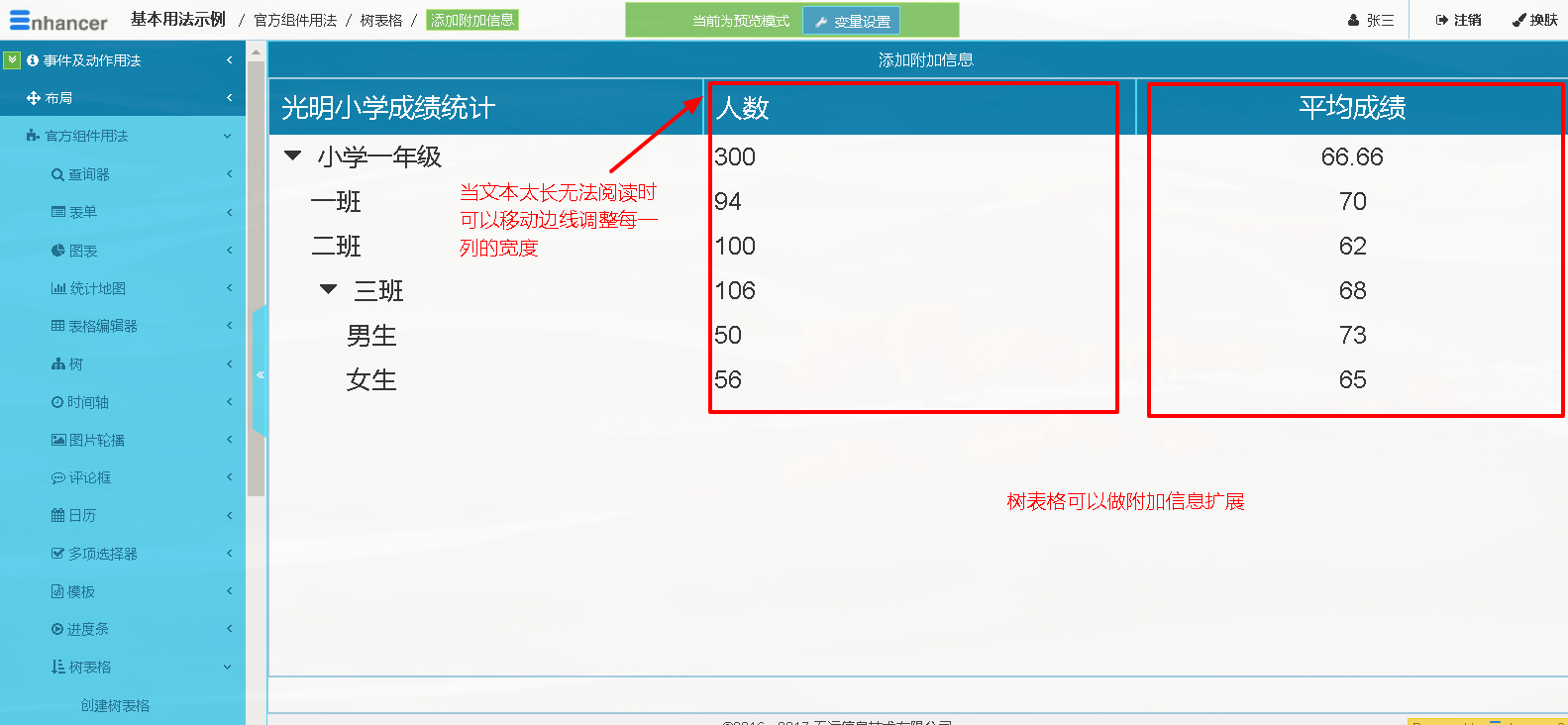Toggle the green double-chevron menu button
Image resolution: width=1568 pixels, height=725 pixels.
coord(12,60)
